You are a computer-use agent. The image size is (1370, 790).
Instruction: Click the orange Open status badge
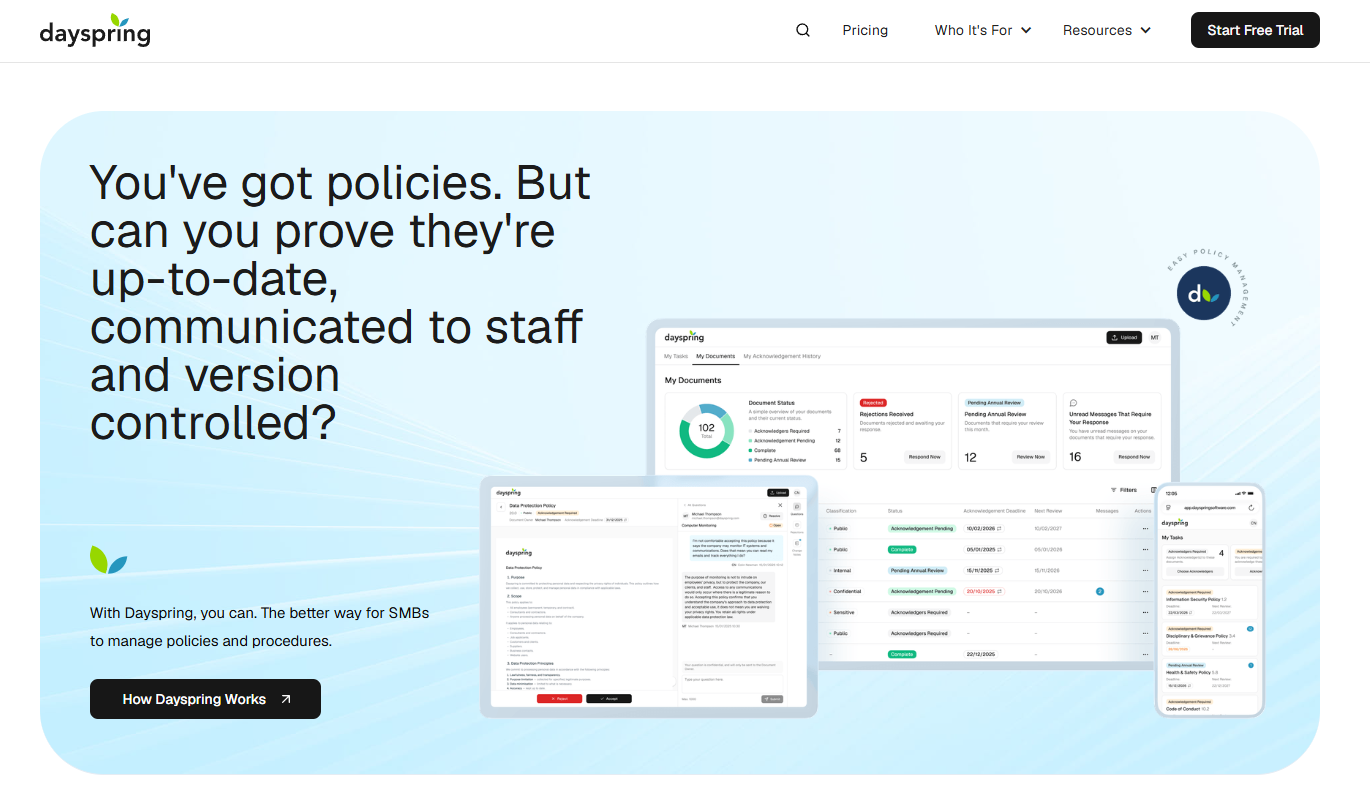776,525
